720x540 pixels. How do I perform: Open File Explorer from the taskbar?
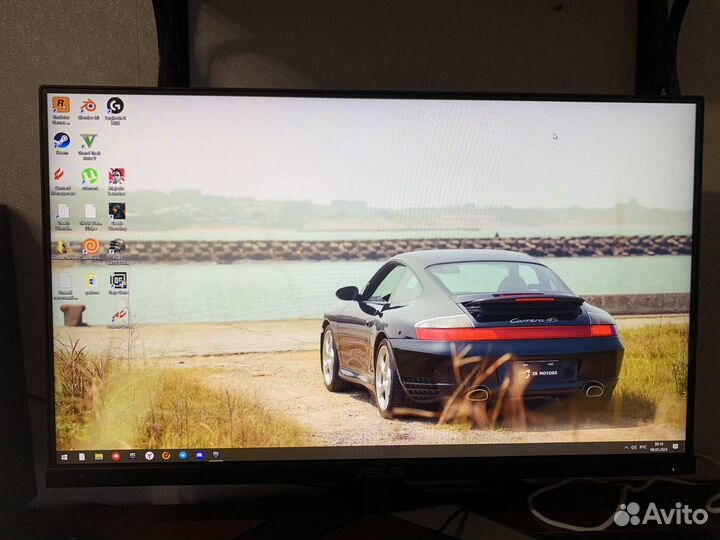click(x=99, y=456)
